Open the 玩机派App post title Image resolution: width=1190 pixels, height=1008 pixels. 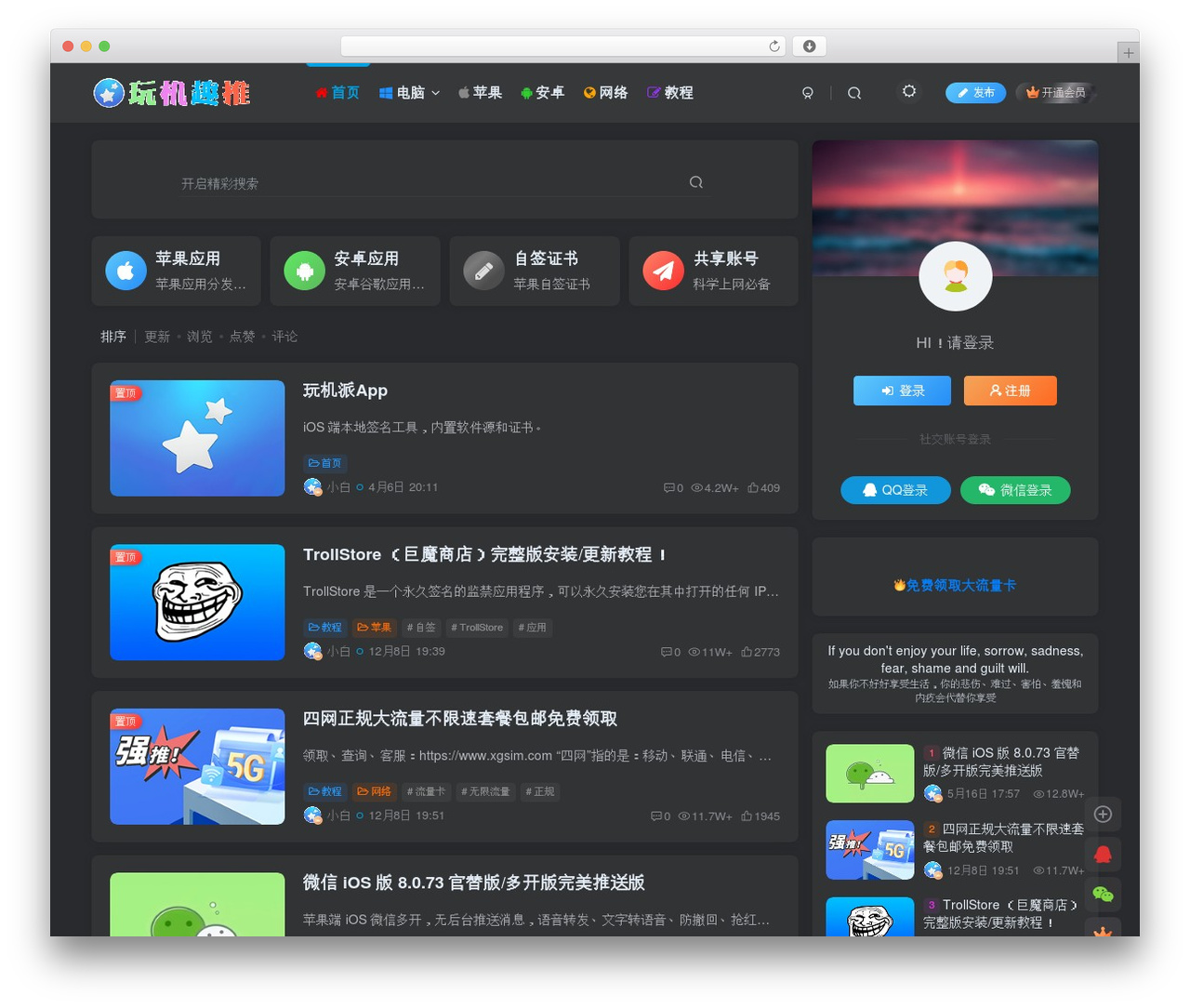pos(345,391)
